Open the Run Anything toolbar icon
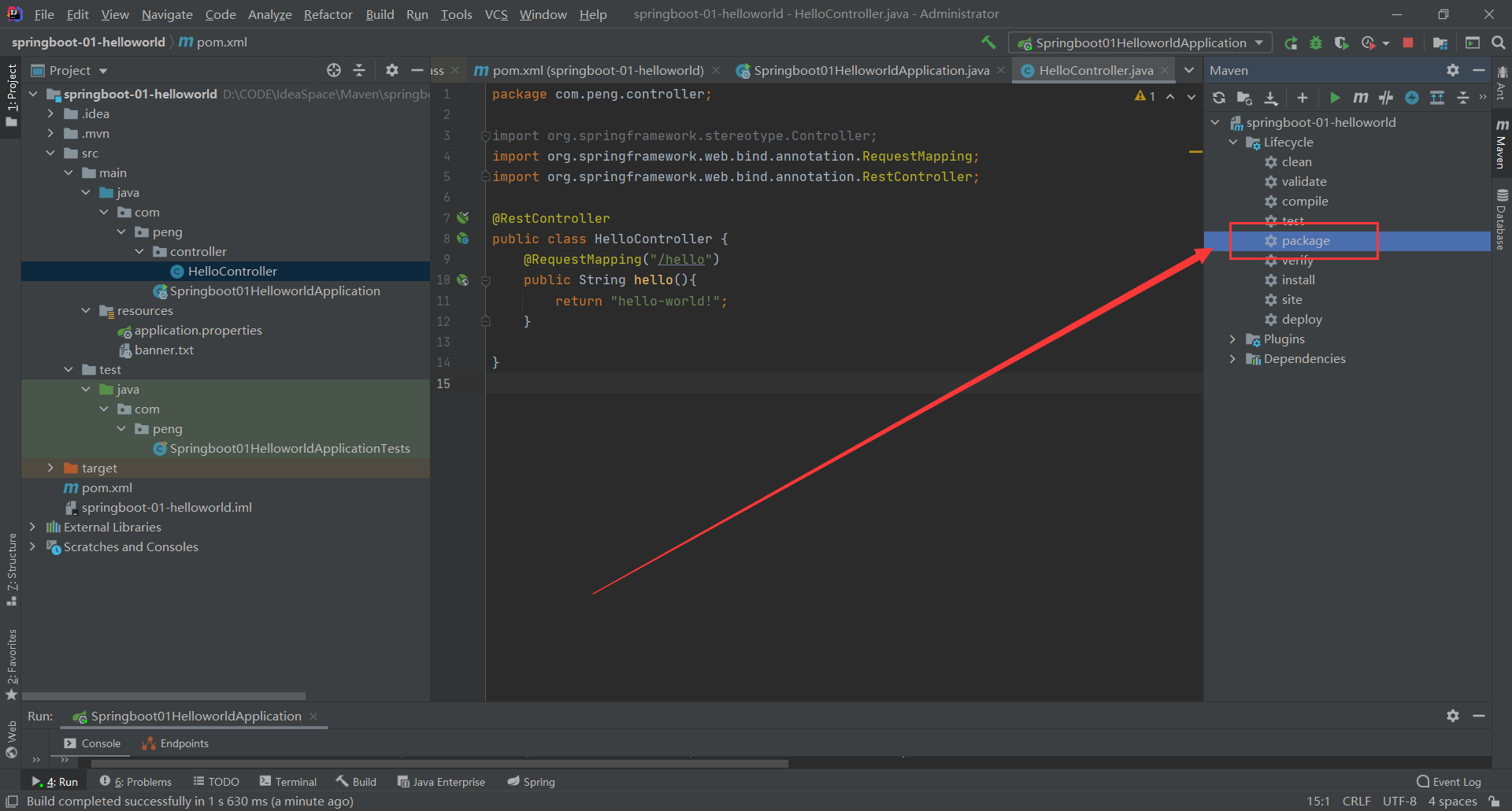Image resolution: width=1512 pixels, height=811 pixels. coord(1473,43)
